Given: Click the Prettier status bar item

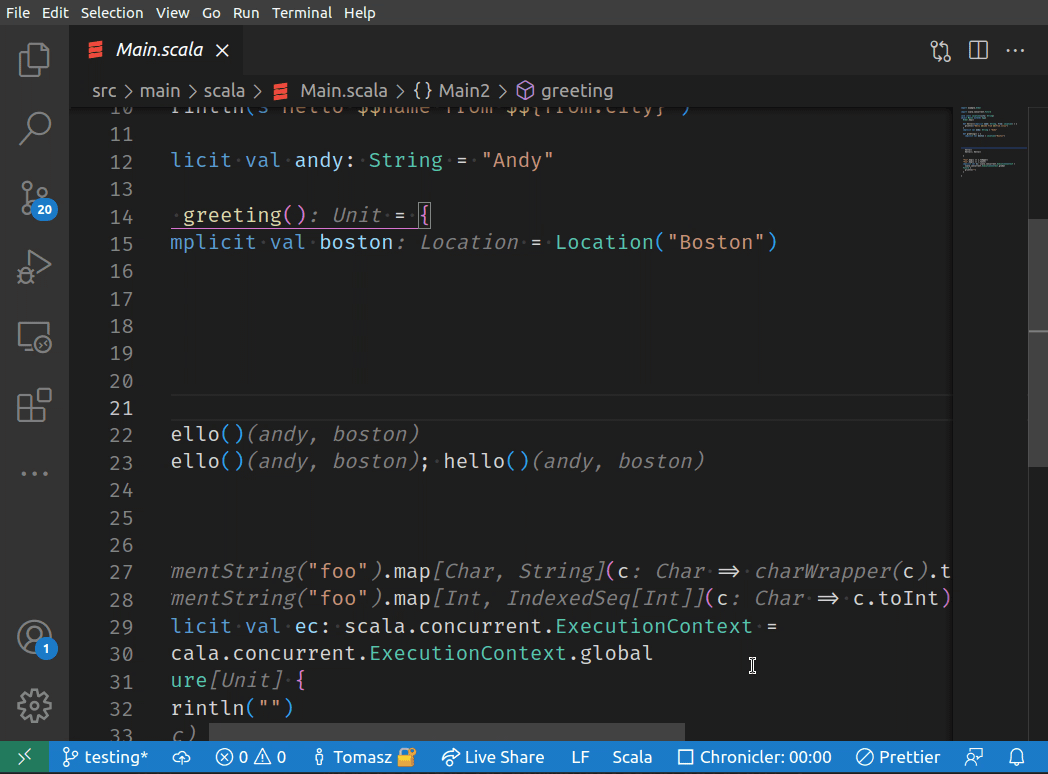Looking at the screenshot, I should 898,757.
